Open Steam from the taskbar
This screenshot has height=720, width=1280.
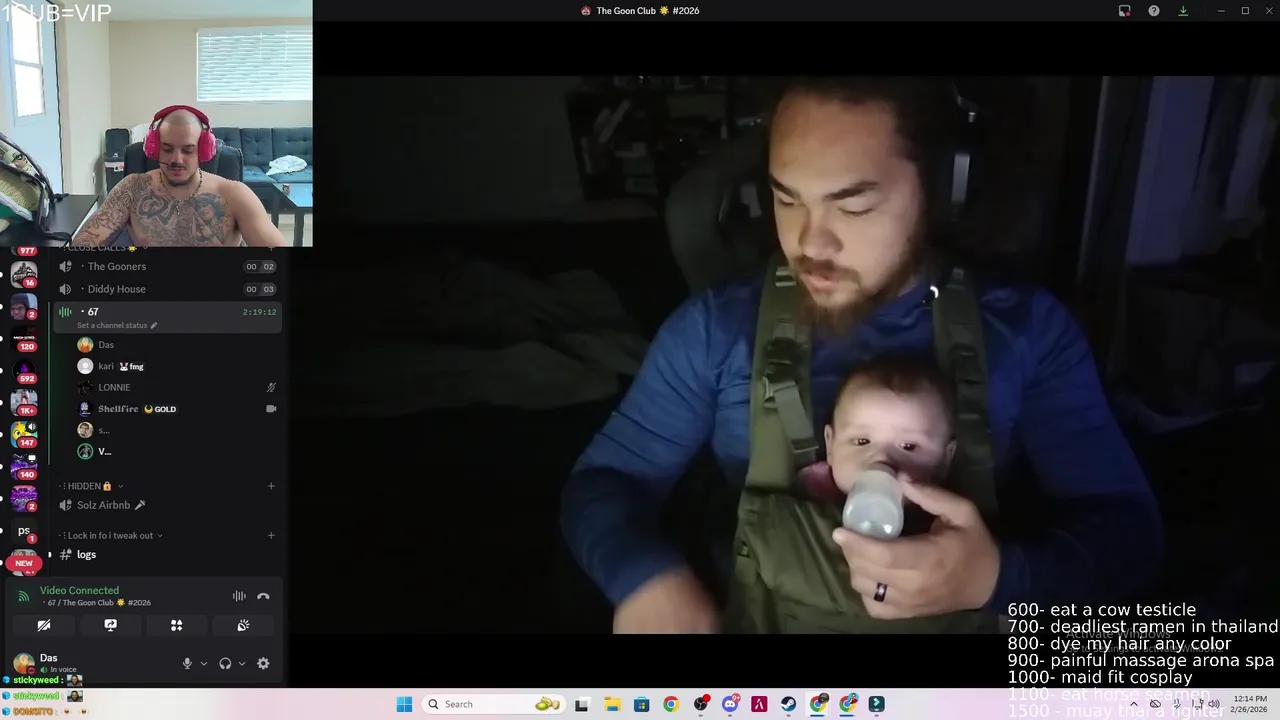(x=789, y=704)
